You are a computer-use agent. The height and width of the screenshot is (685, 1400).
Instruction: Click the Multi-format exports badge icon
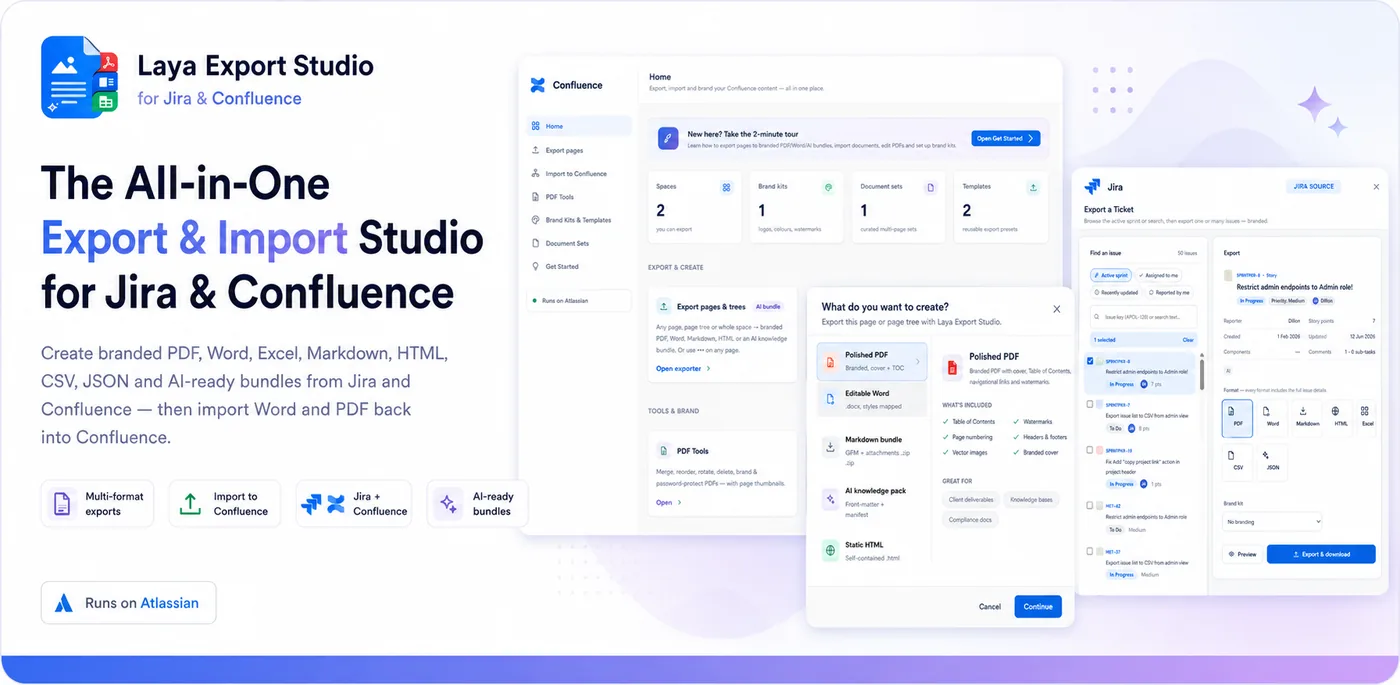click(62, 503)
